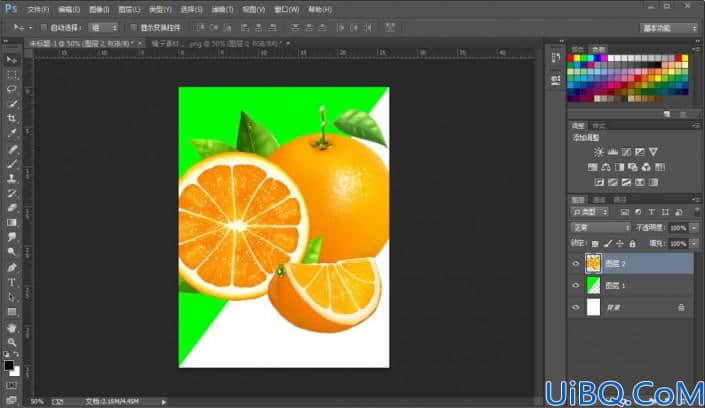Toggle lock all button in Layers
Viewport: 705px width, 408px height.
[633, 244]
